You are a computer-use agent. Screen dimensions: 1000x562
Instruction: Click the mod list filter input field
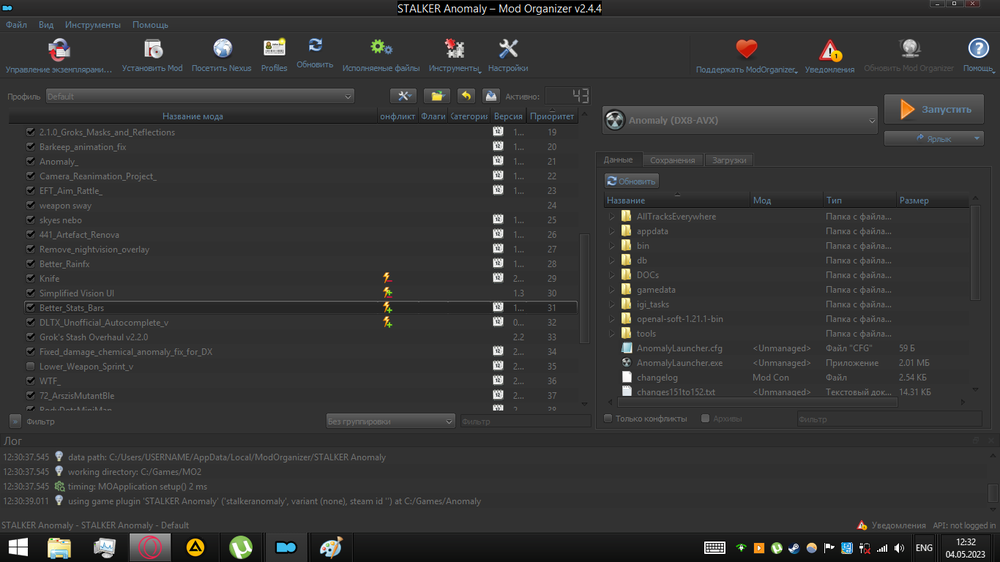[x=520, y=422]
